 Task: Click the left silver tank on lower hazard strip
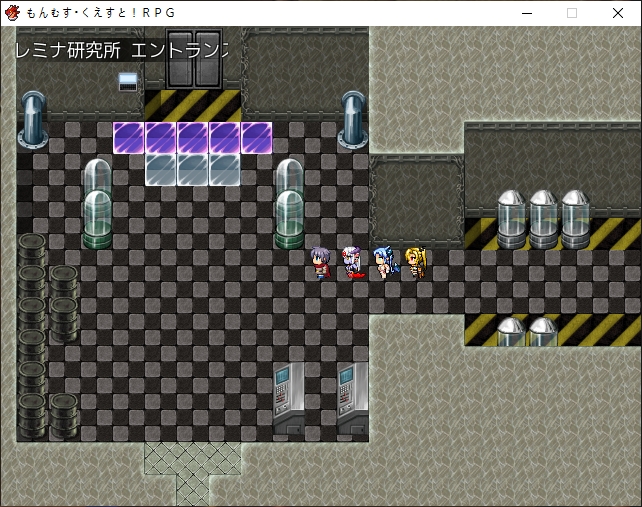coord(511,332)
